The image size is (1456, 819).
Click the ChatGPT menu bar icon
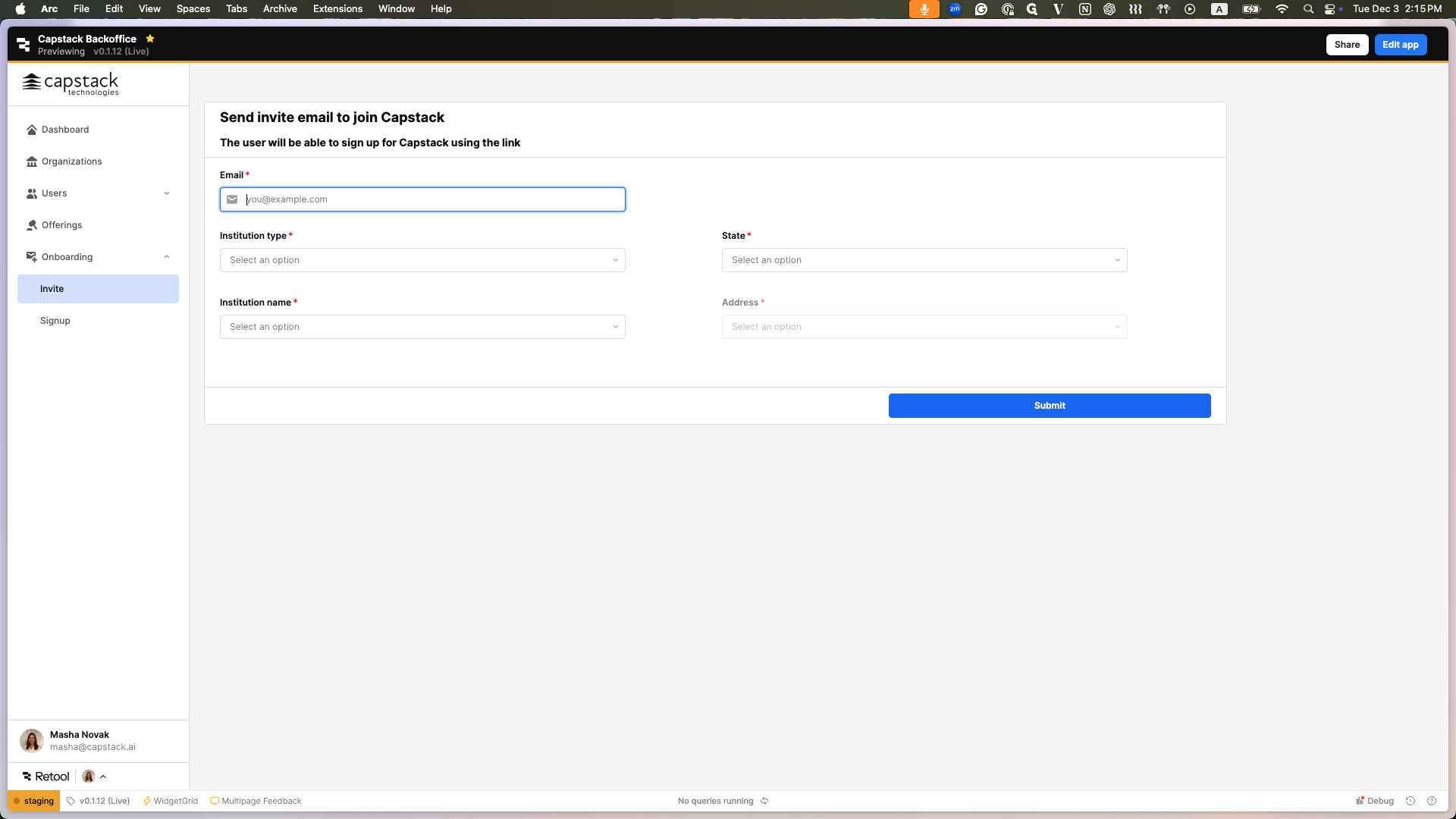[1109, 9]
